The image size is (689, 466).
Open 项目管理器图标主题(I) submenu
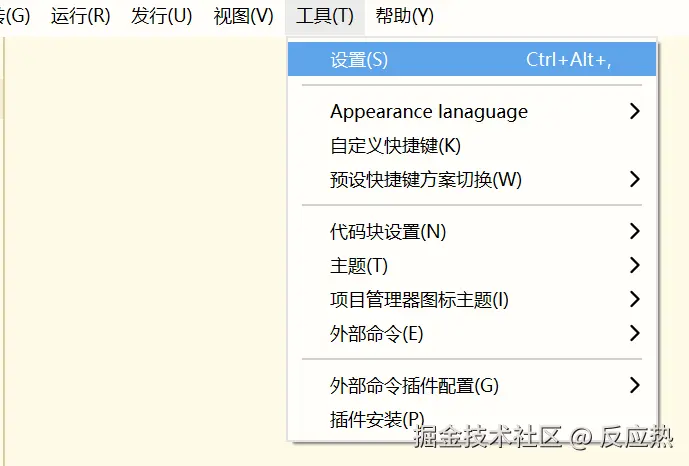[419, 299]
